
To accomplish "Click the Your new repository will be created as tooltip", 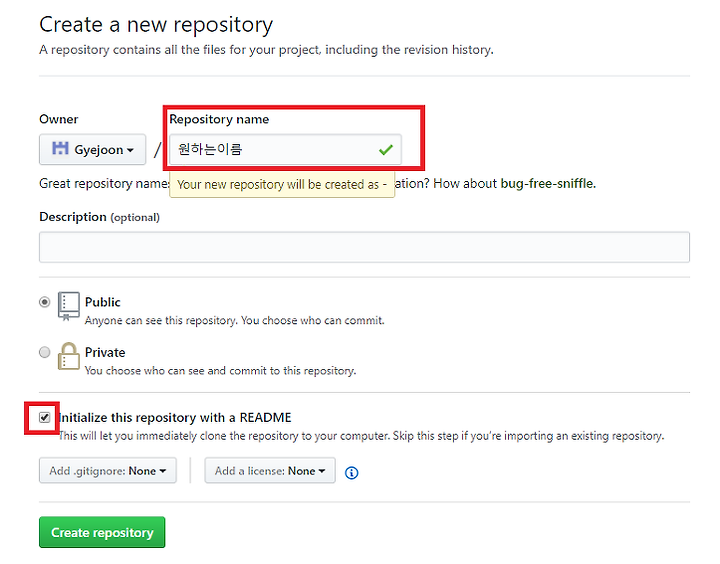I will (x=282, y=185).
